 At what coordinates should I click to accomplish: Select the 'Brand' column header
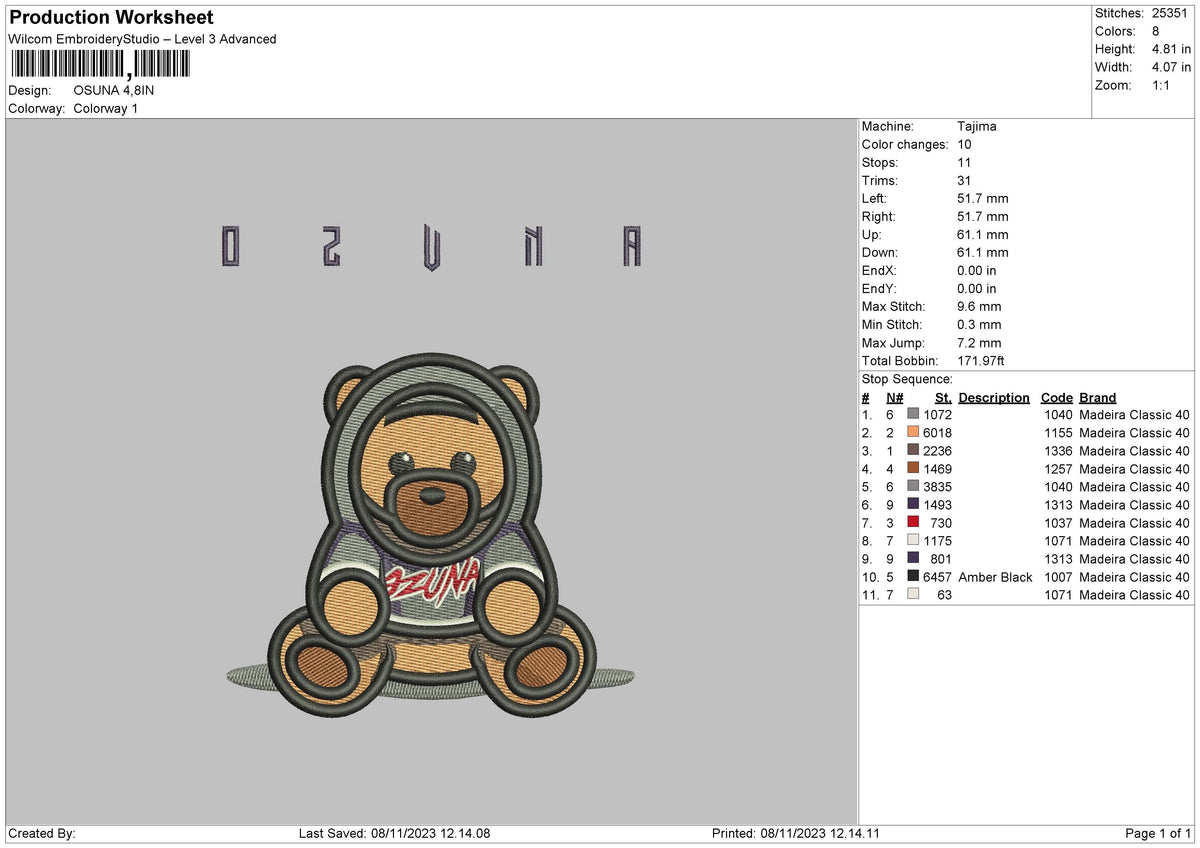(1098, 397)
